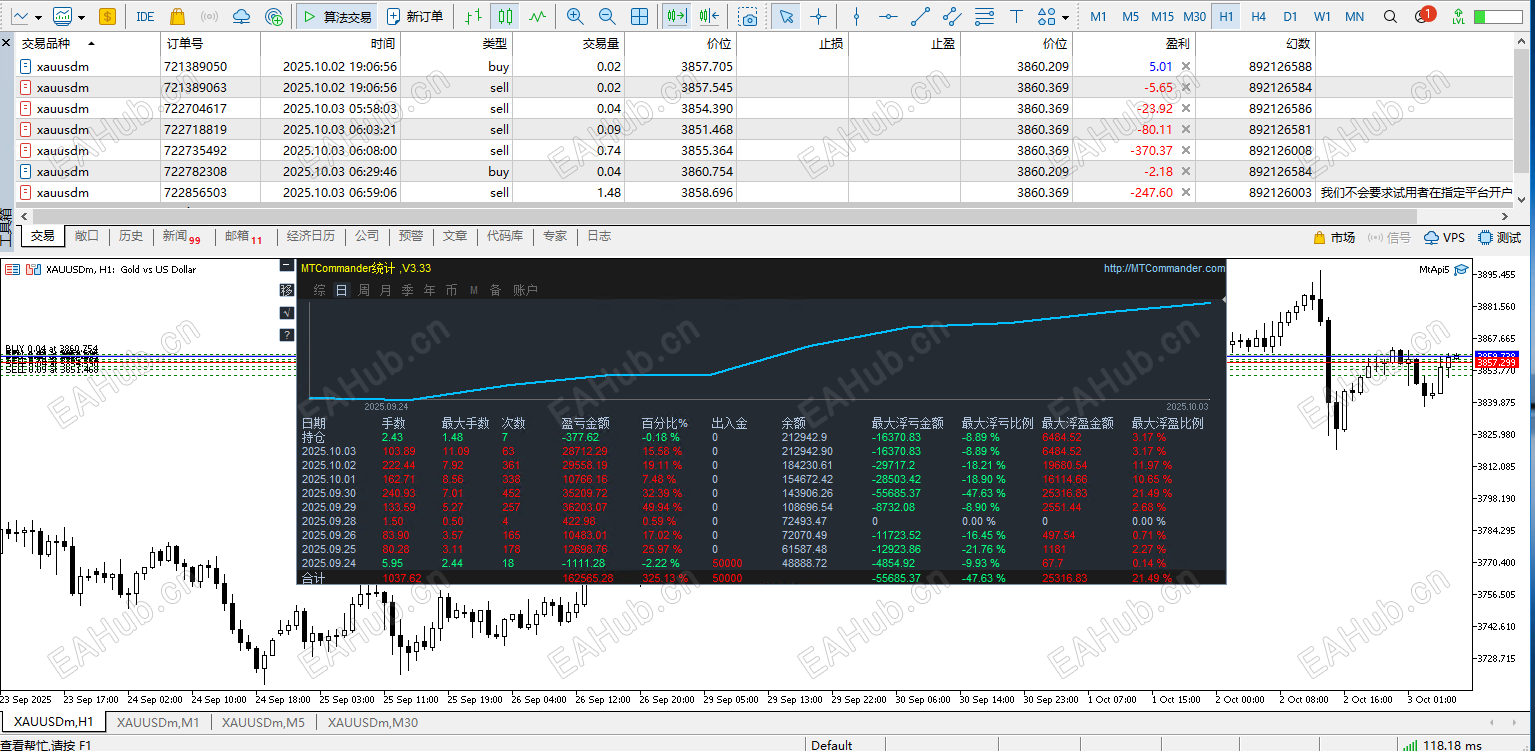
Task: Click the copy-trading signal add icon
Action: click(x=273, y=16)
